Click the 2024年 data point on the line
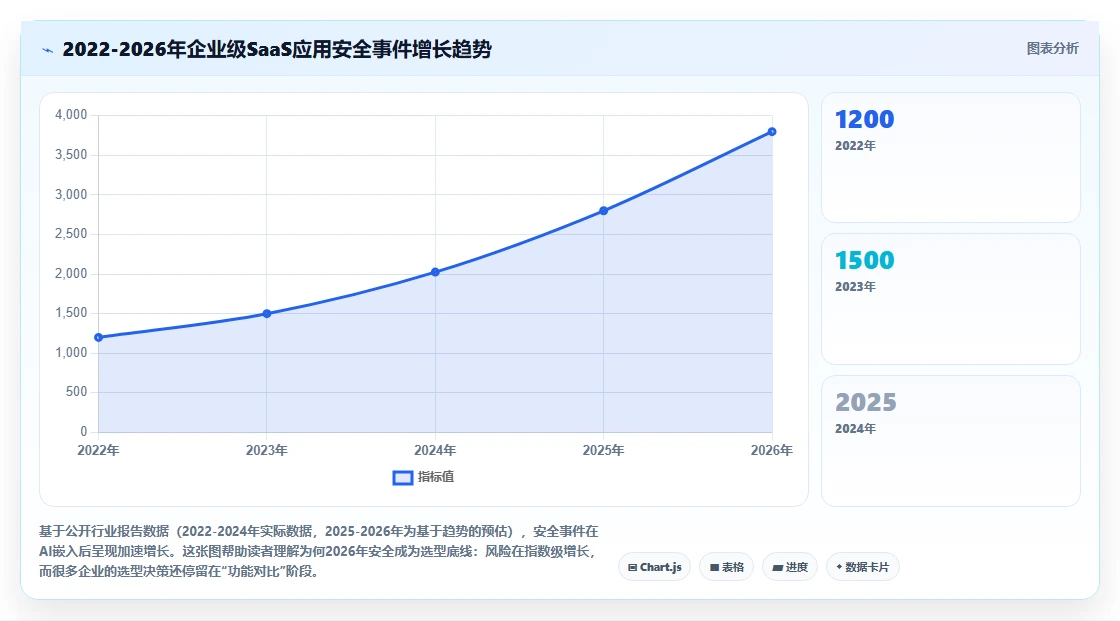The height and width of the screenshot is (621, 1120). point(435,272)
